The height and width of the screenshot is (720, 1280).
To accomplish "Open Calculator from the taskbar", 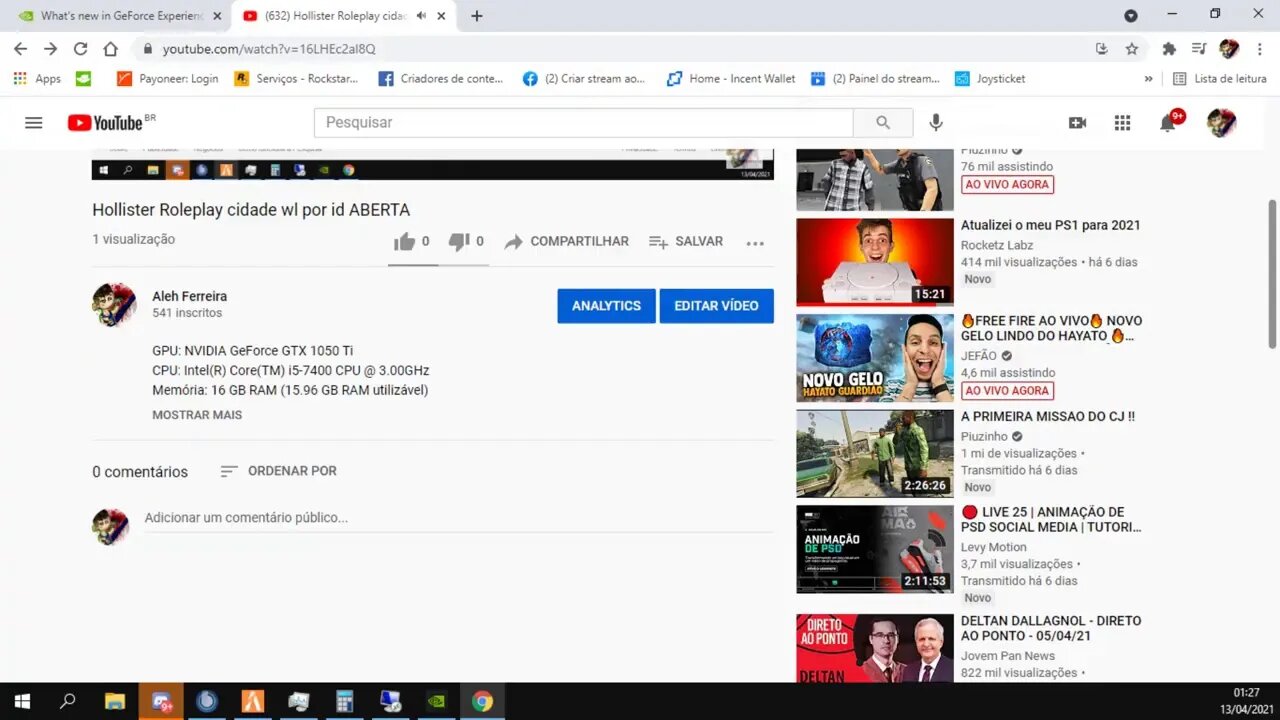I will (x=345, y=701).
